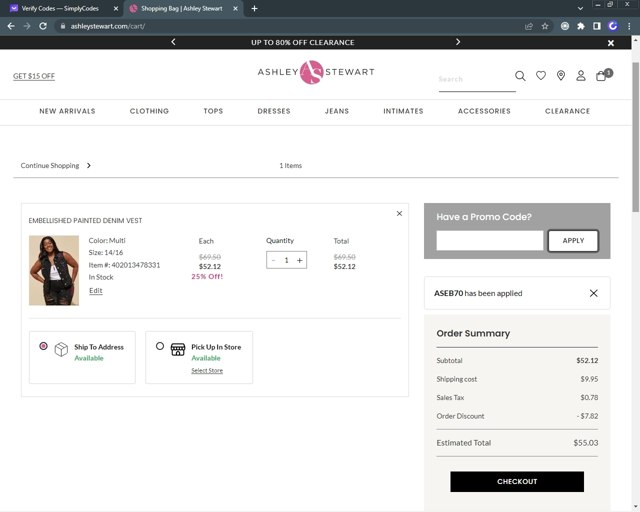Click the 25% Off! label
The image size is (640, 512).
pyautogui.click(x=207, y=276)
